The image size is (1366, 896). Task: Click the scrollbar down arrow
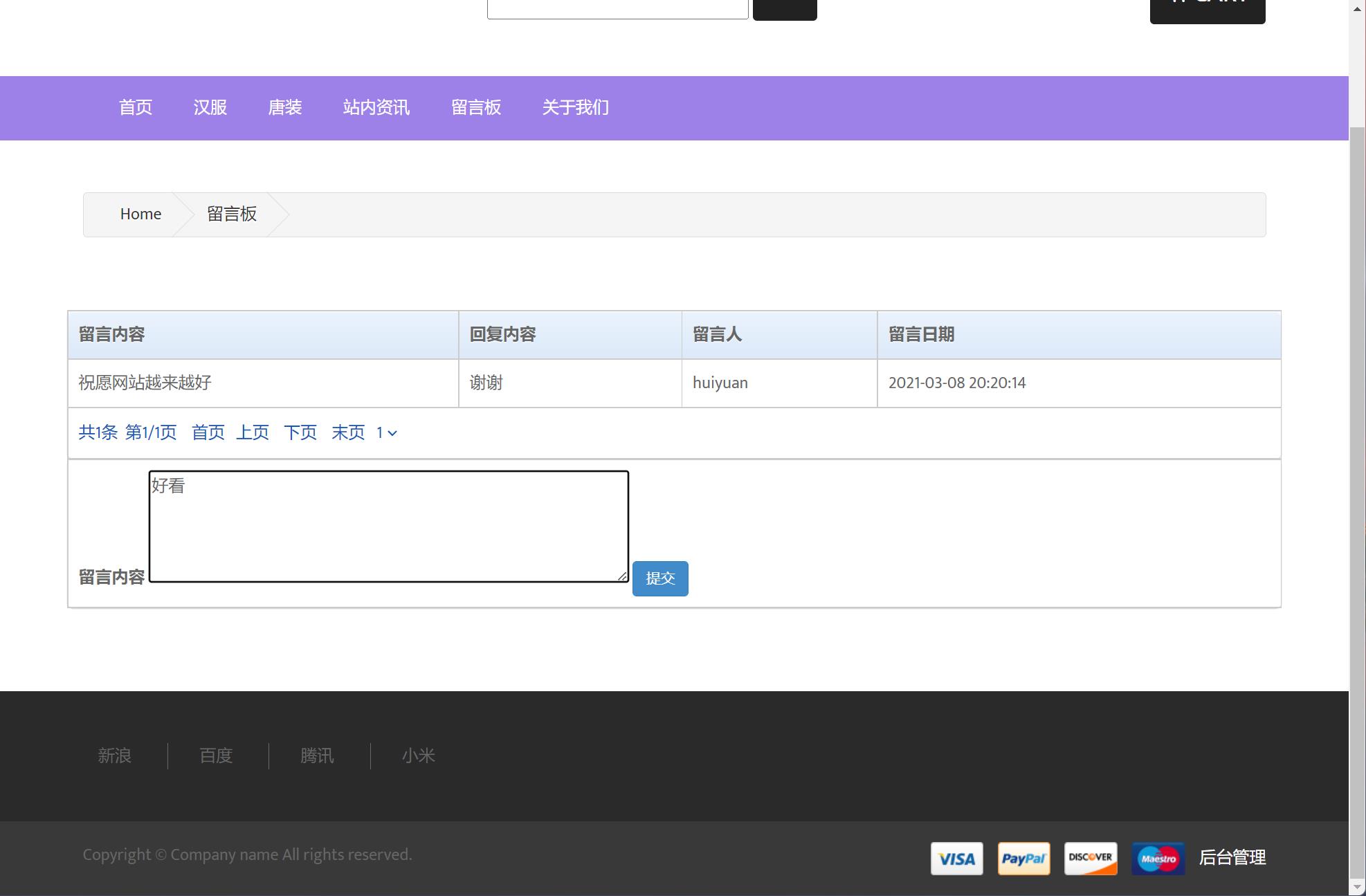(x=1357, y=886)
